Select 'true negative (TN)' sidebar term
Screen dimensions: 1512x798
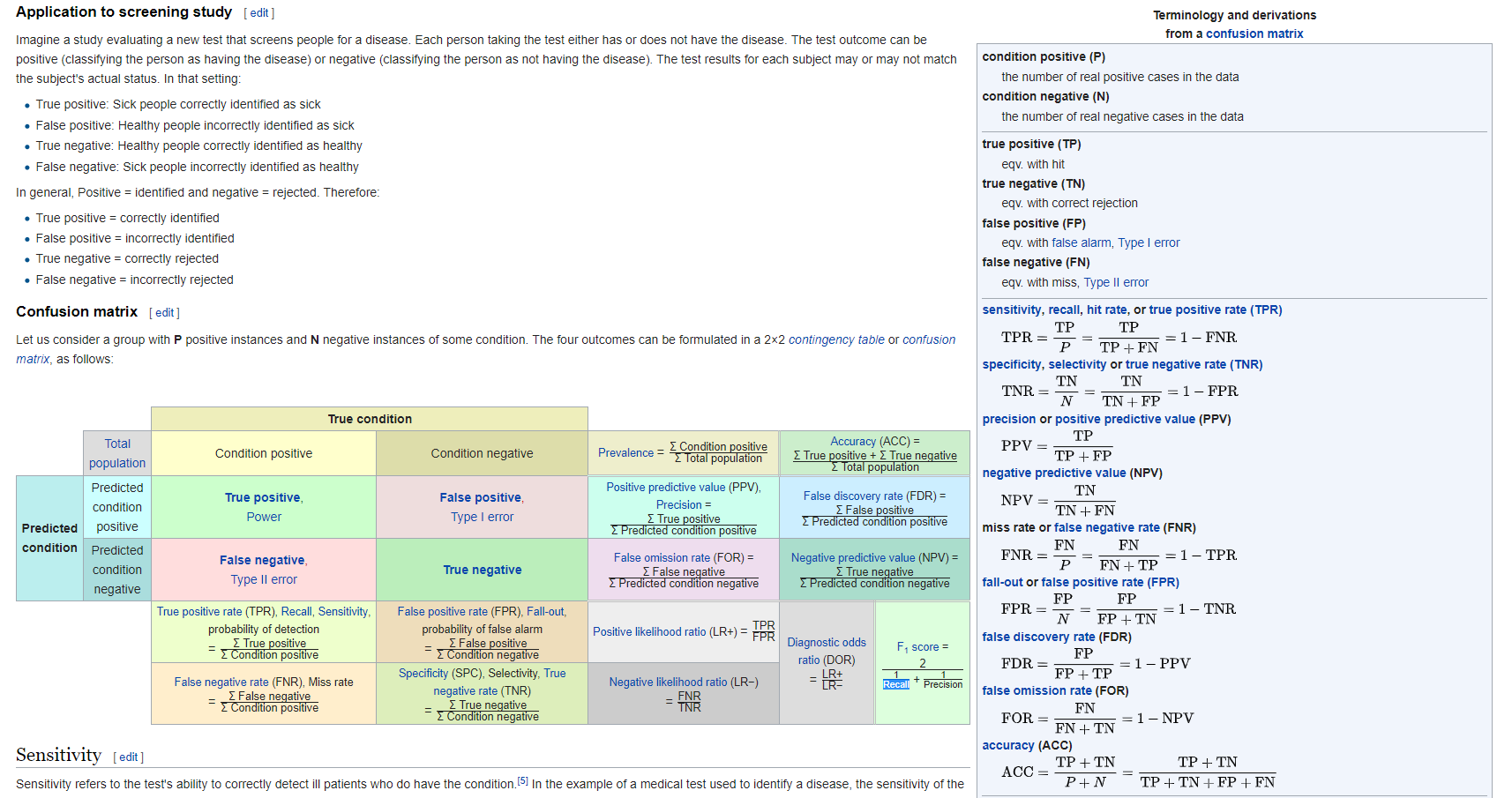point(1034,183)
